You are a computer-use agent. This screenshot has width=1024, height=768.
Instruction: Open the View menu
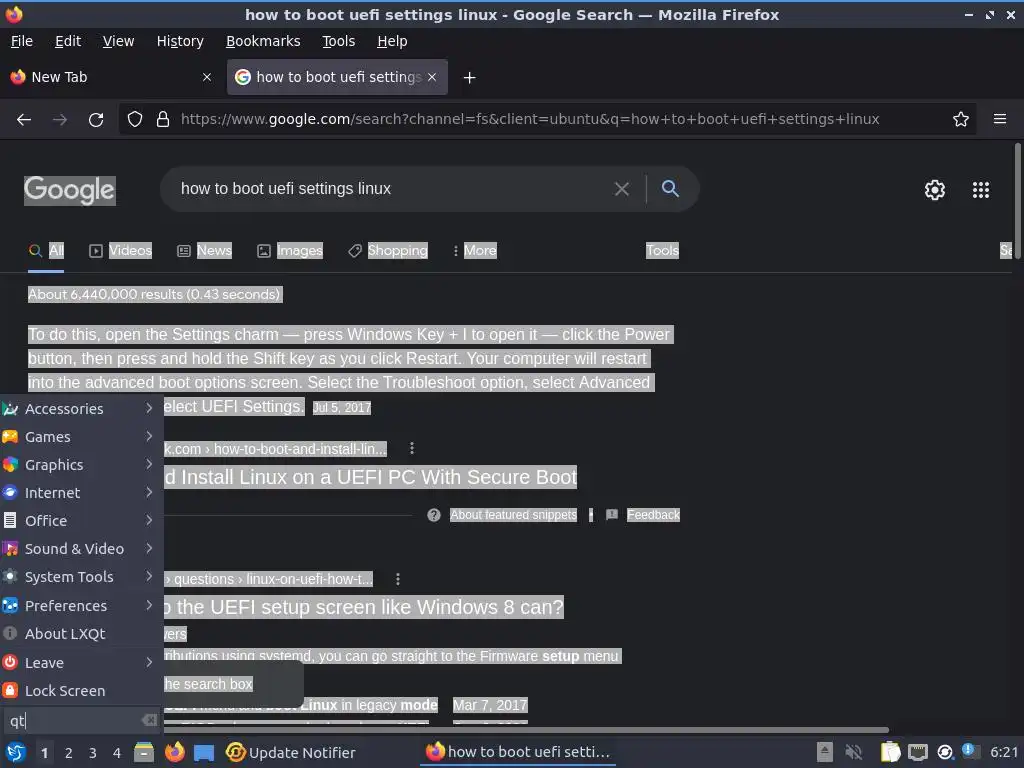coord(118,41)
